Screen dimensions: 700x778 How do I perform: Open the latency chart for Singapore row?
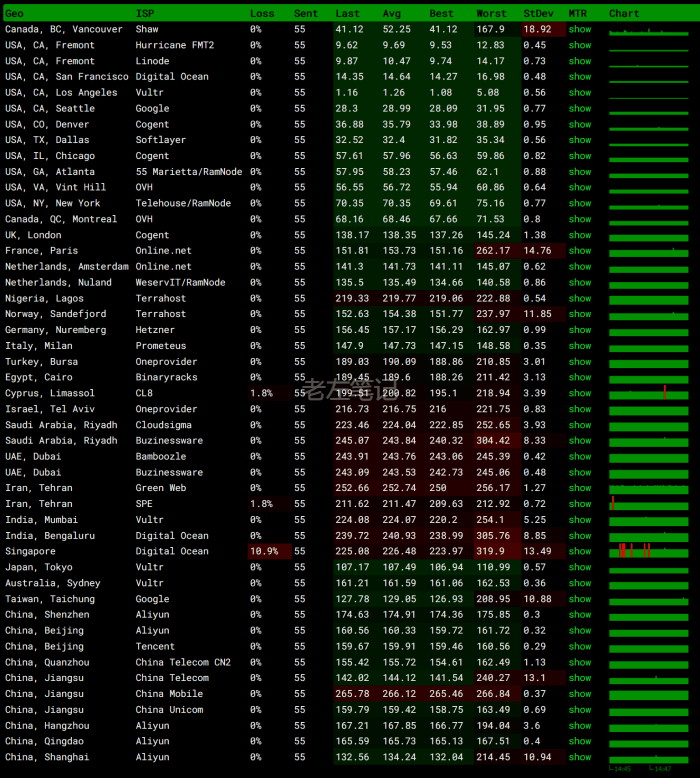[x=648, y=551]
